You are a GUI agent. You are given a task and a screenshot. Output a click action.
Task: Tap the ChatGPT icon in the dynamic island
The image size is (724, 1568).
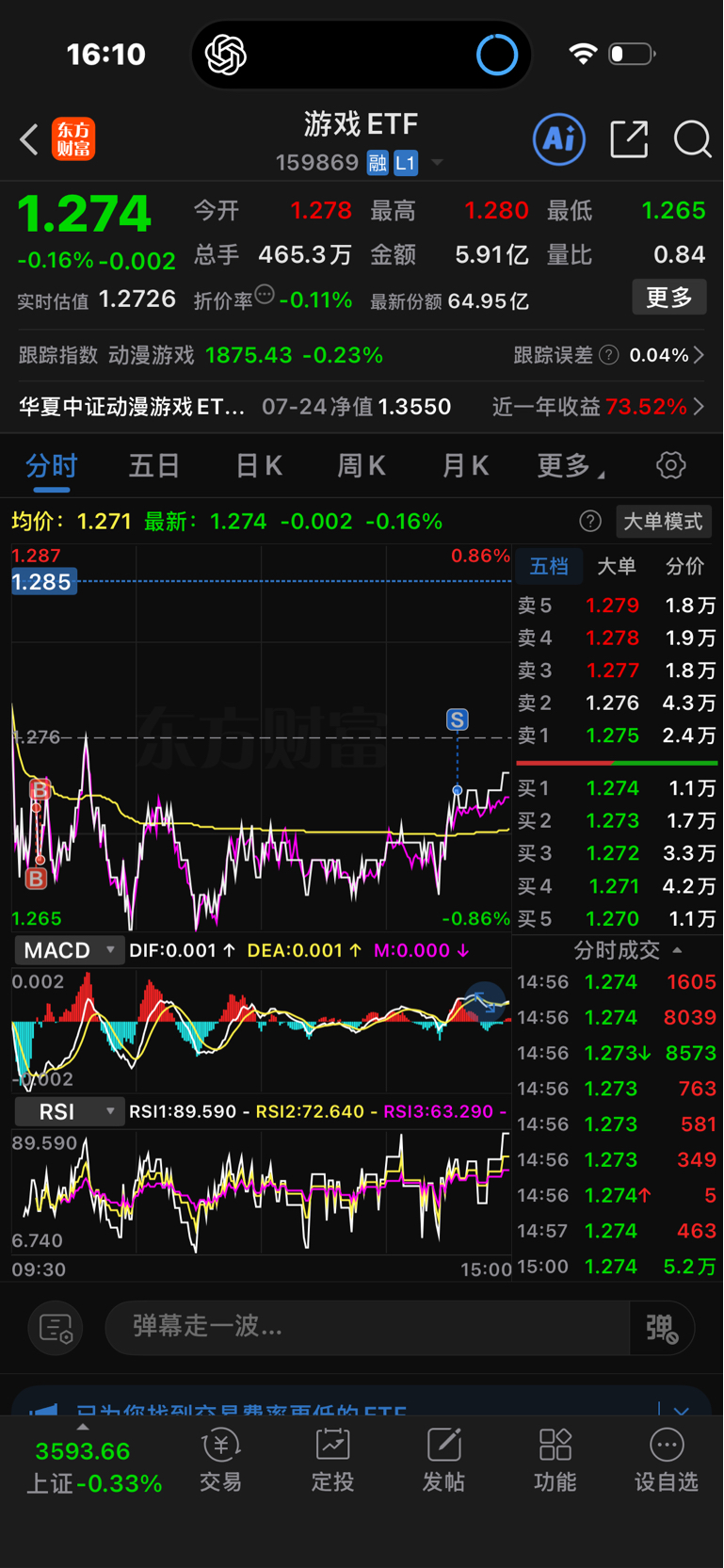point(226,55)
